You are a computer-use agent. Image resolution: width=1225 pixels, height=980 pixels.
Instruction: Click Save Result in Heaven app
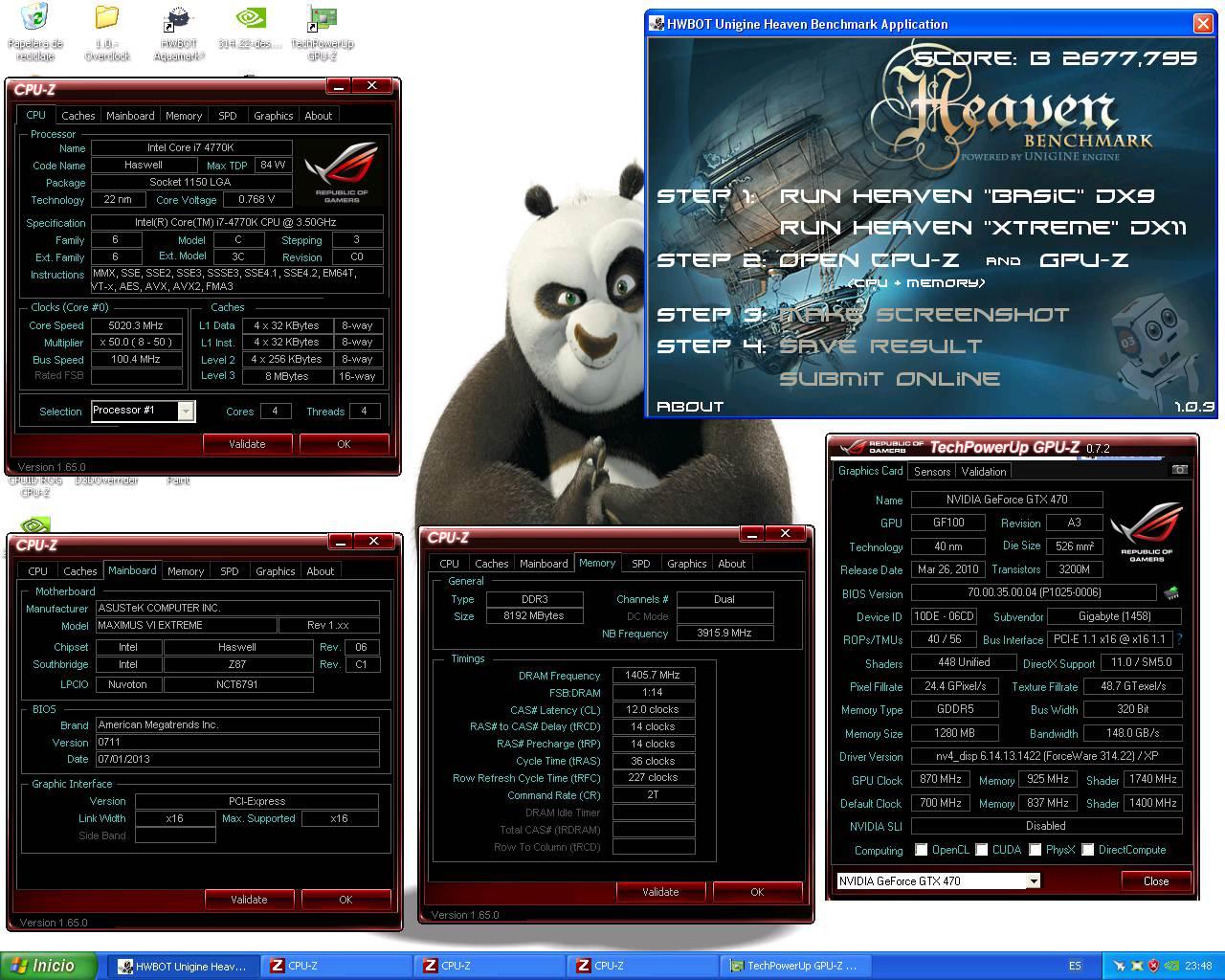(880, 346)
